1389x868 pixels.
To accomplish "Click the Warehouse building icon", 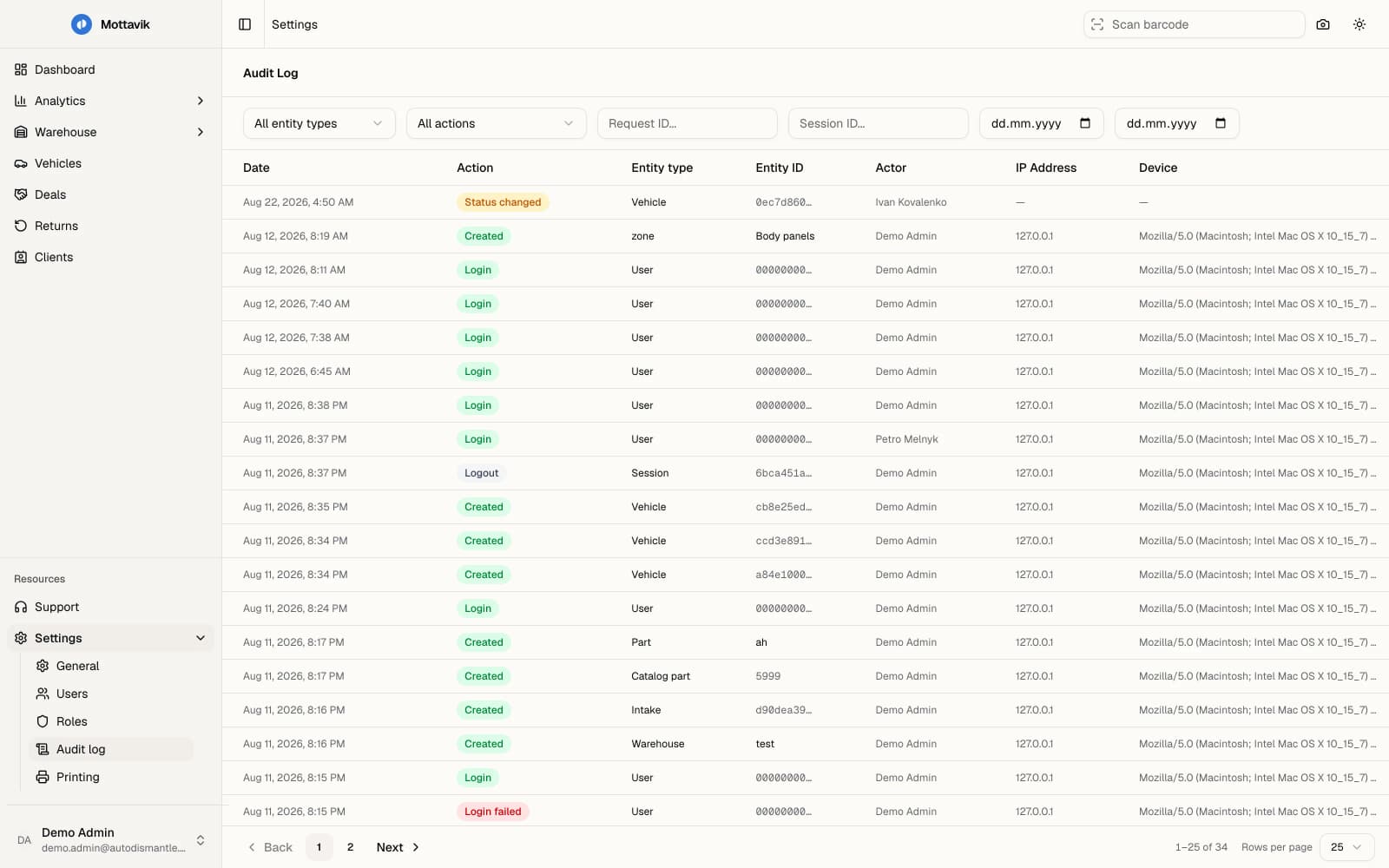I will click(21, 132).
